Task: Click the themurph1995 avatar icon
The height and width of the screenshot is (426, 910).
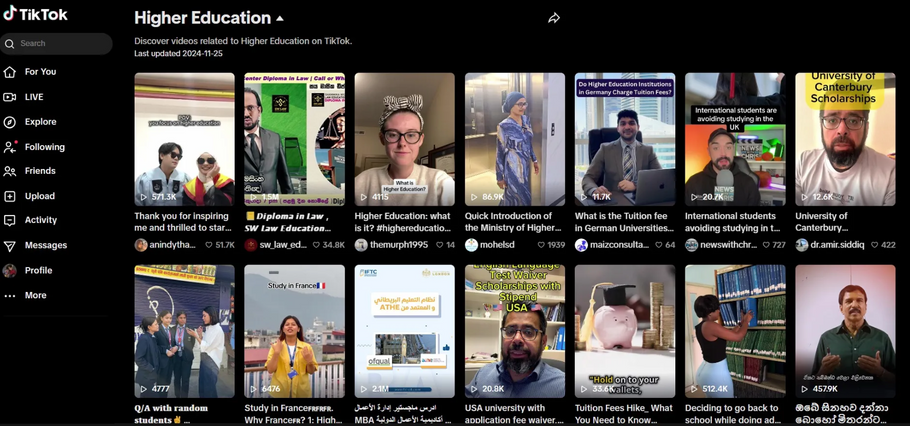Action: point(361,245)
